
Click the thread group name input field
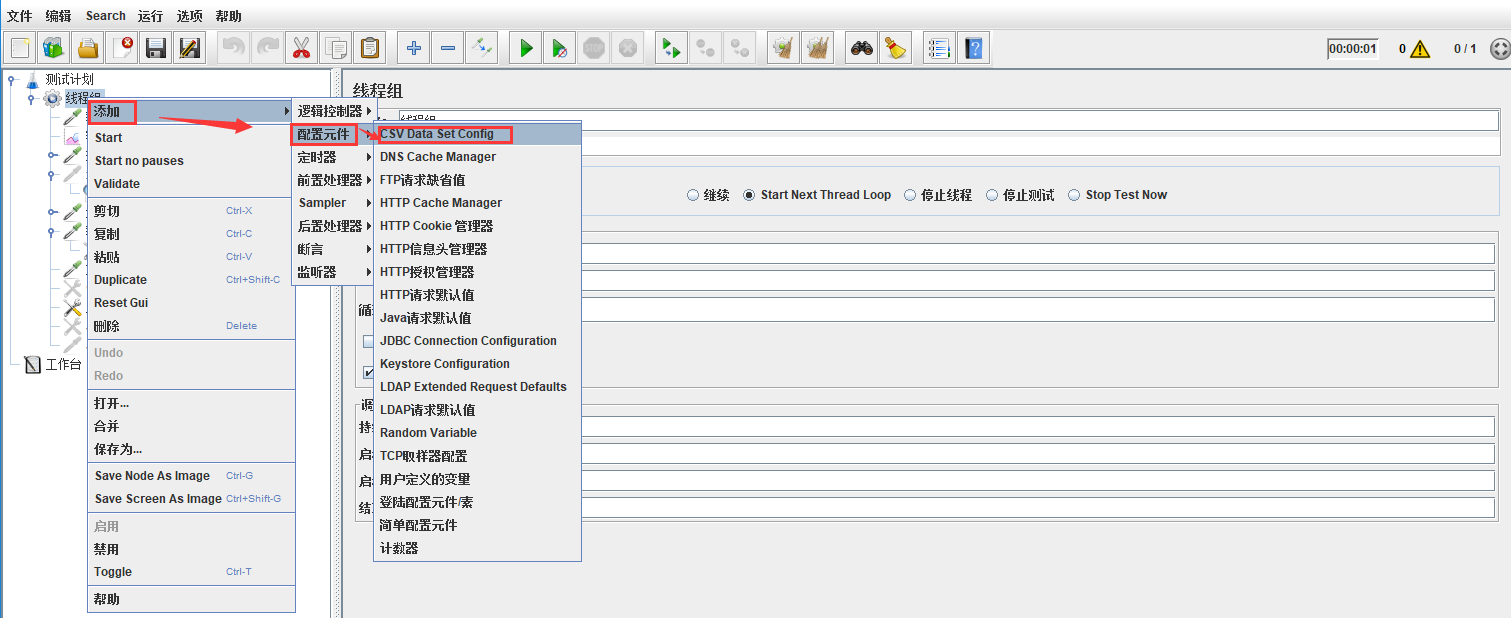click(949, 120)
